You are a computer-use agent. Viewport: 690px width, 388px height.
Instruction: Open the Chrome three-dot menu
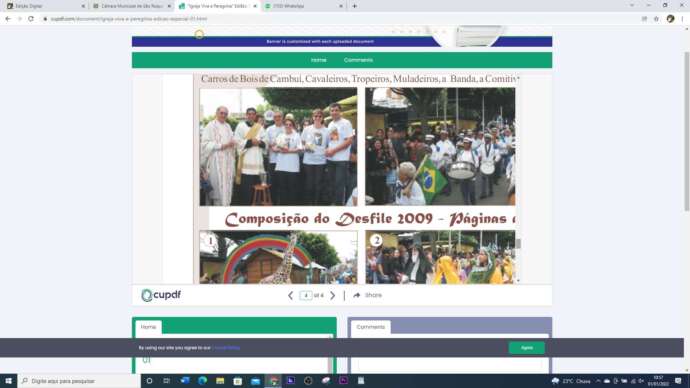(x=683, y=19)
